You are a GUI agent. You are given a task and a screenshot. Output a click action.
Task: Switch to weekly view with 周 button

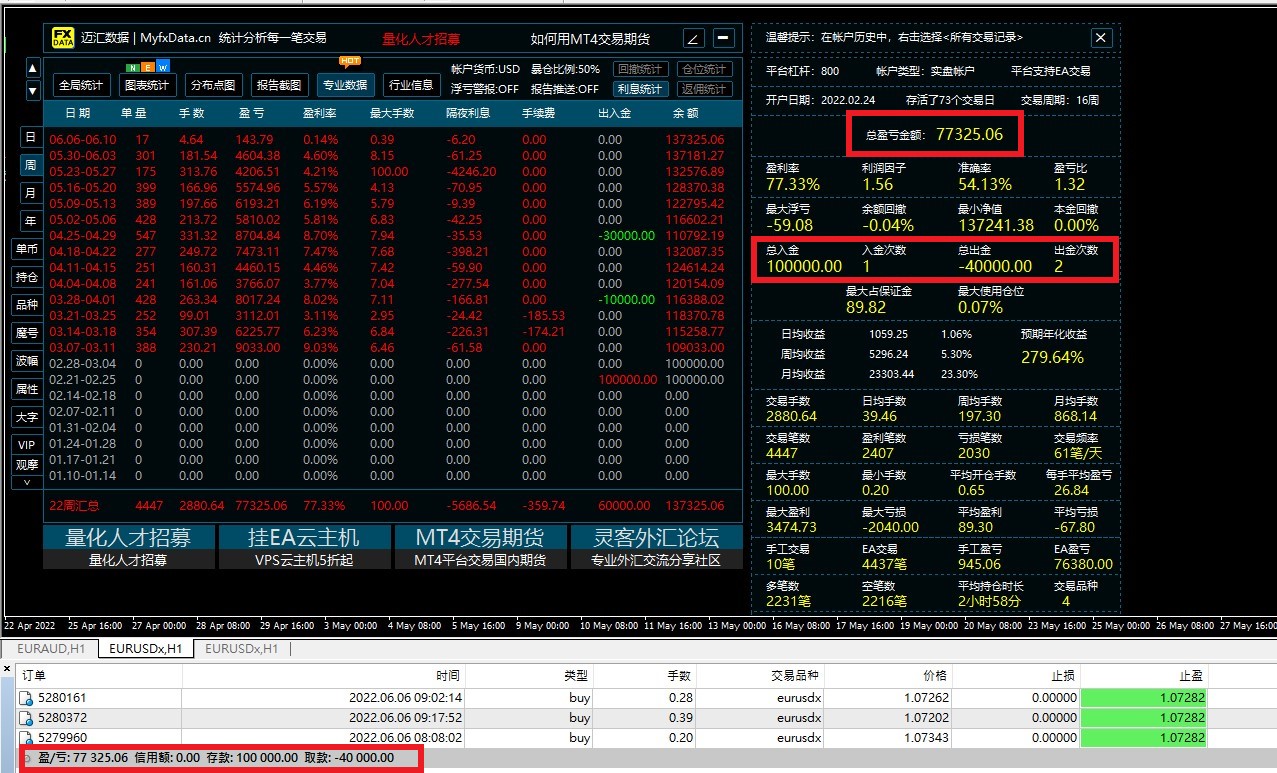pos(30,165)
